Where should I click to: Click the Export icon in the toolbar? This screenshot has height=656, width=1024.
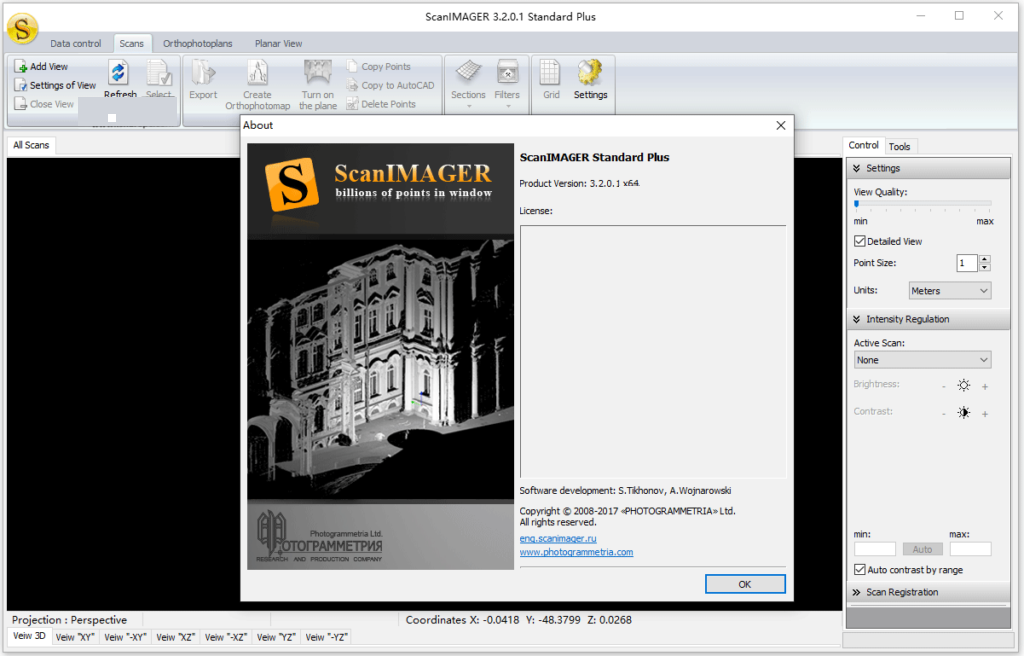coord(203,74)
